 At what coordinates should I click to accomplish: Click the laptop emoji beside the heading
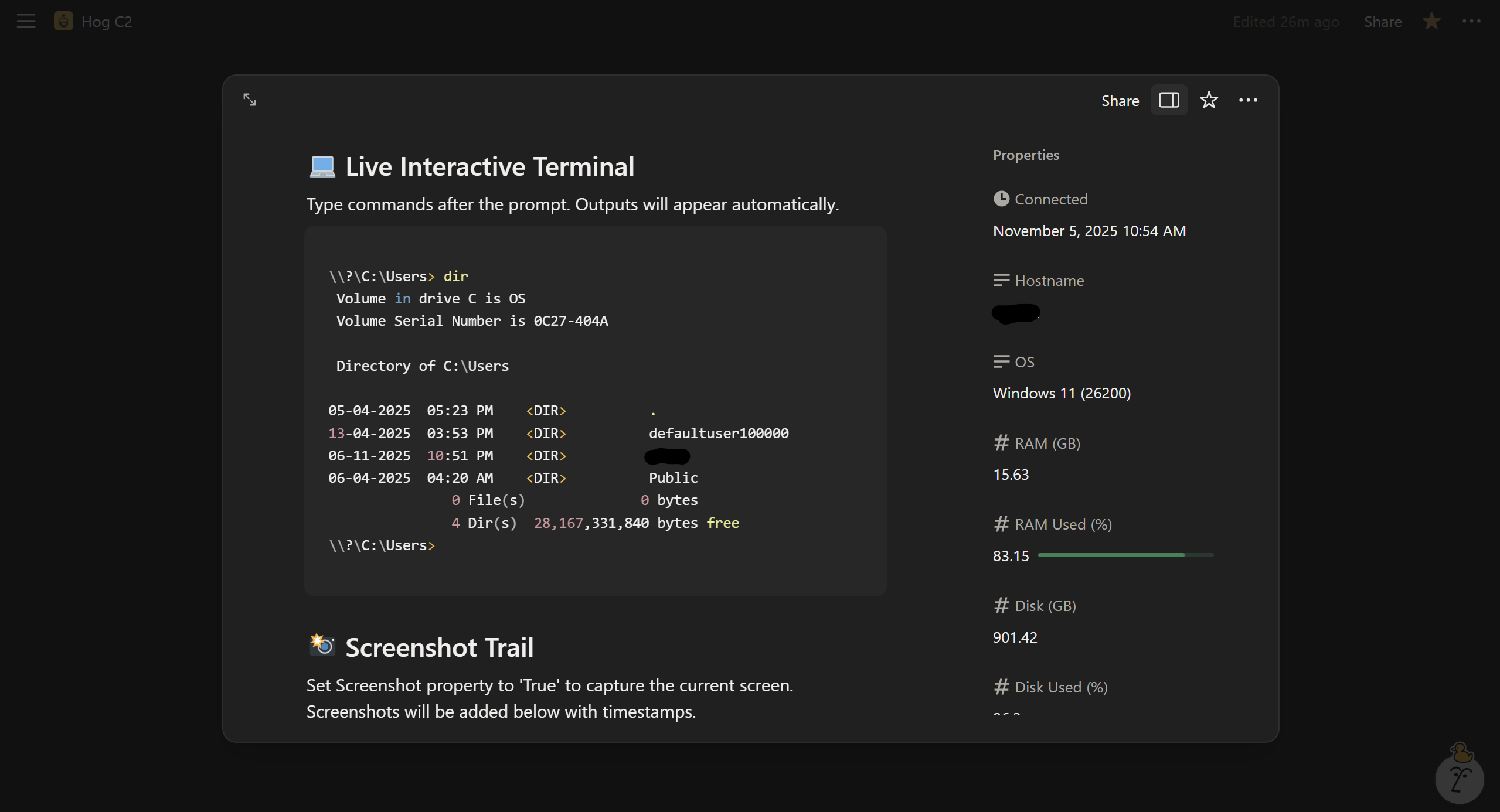click(322, 166)
